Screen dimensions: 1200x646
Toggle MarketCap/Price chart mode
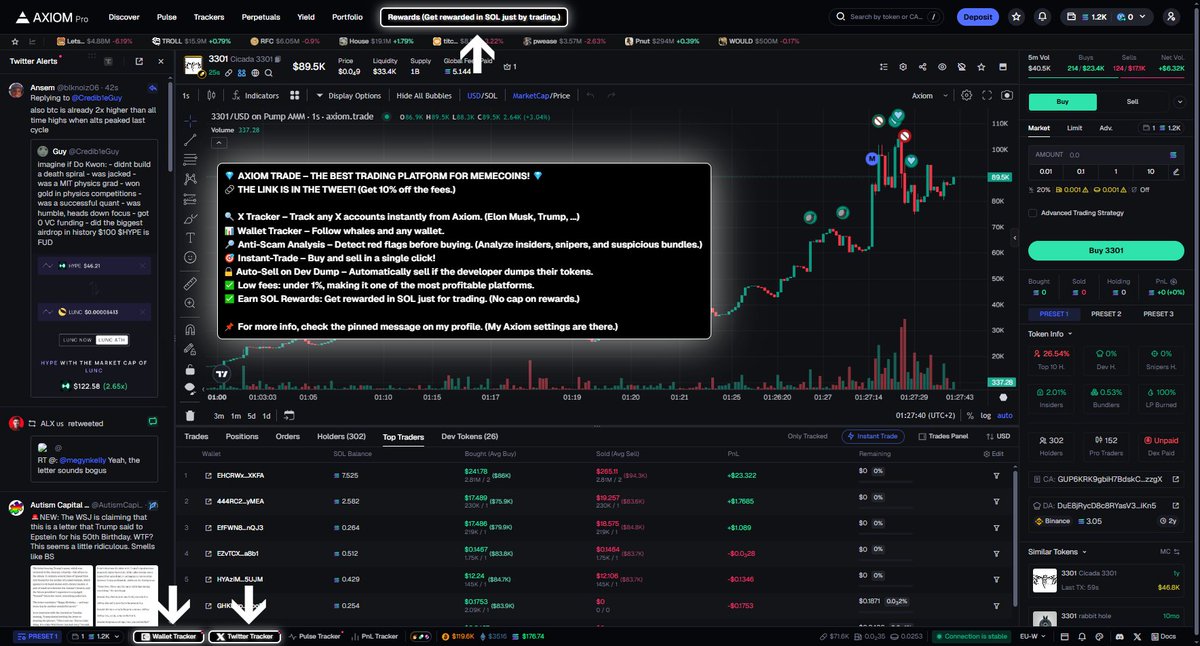[541, 95]
